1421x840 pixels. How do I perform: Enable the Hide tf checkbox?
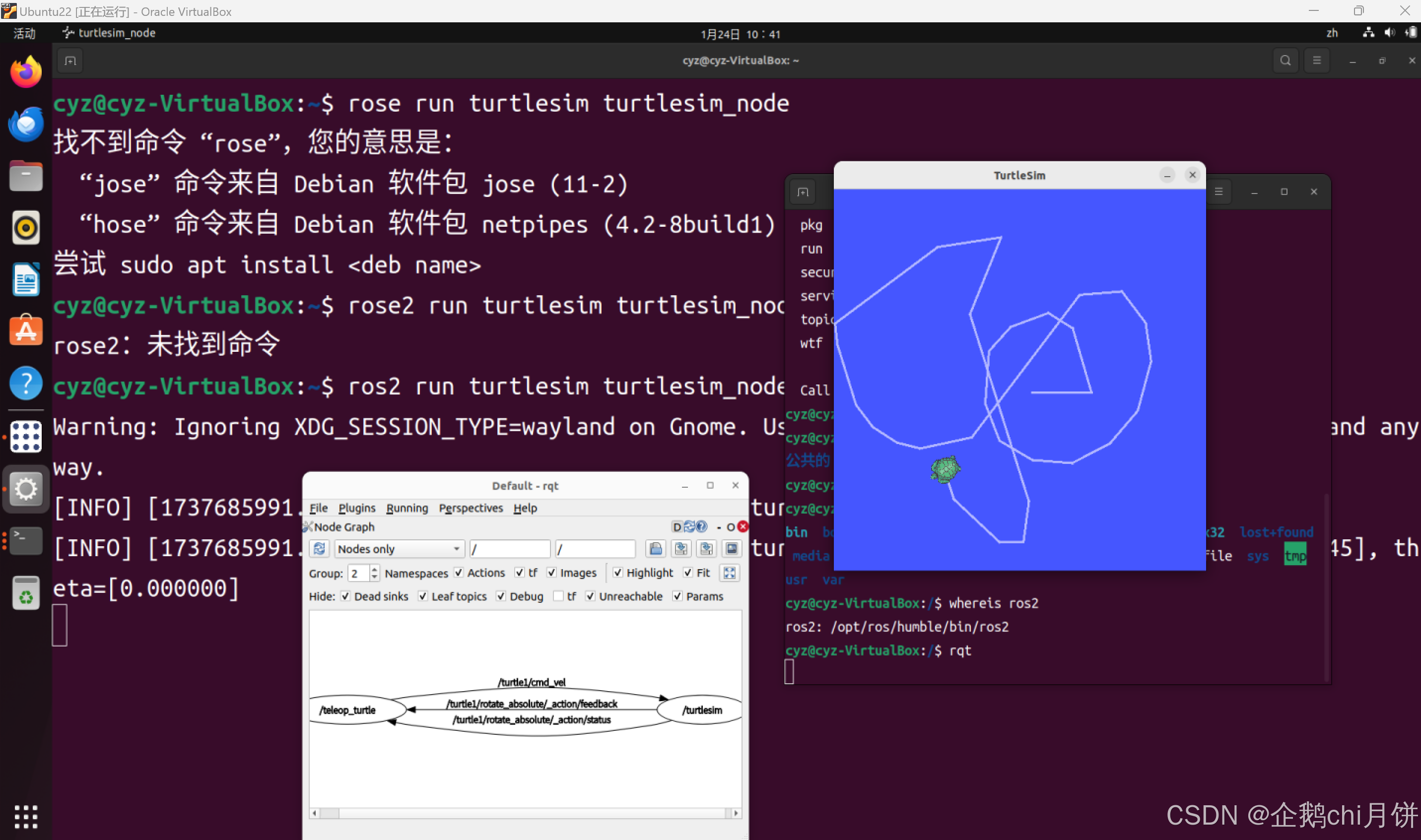pyautogui.click(x=558, y=596)
